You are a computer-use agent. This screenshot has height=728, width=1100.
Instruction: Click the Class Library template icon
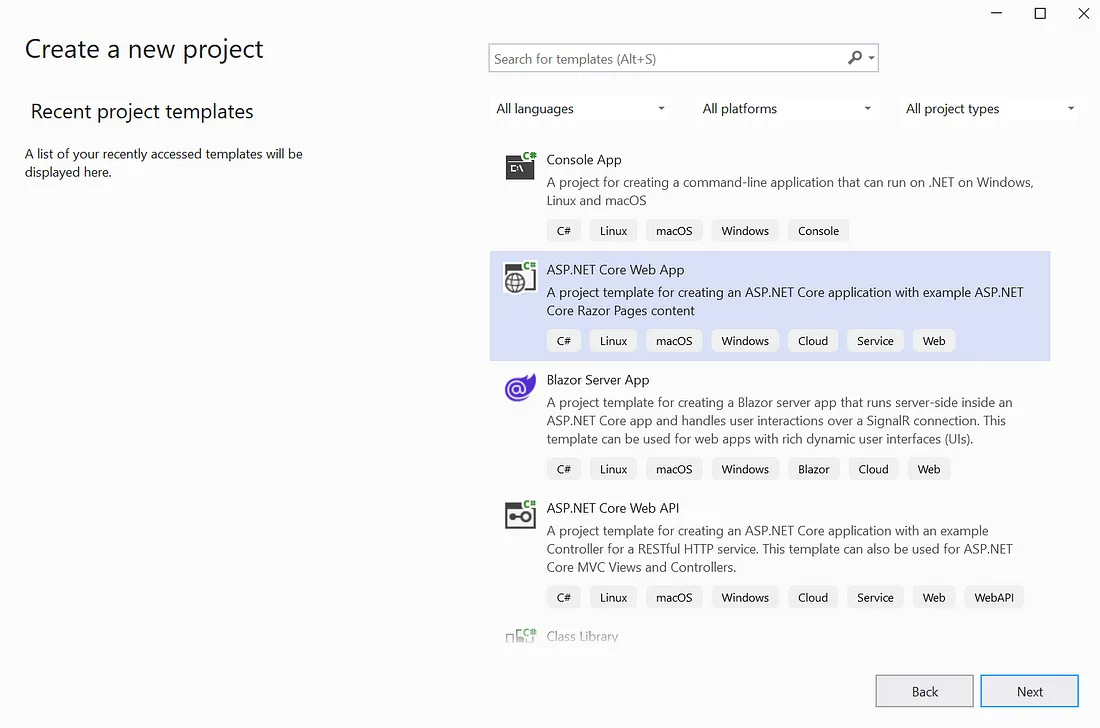(x=520, y=636)
